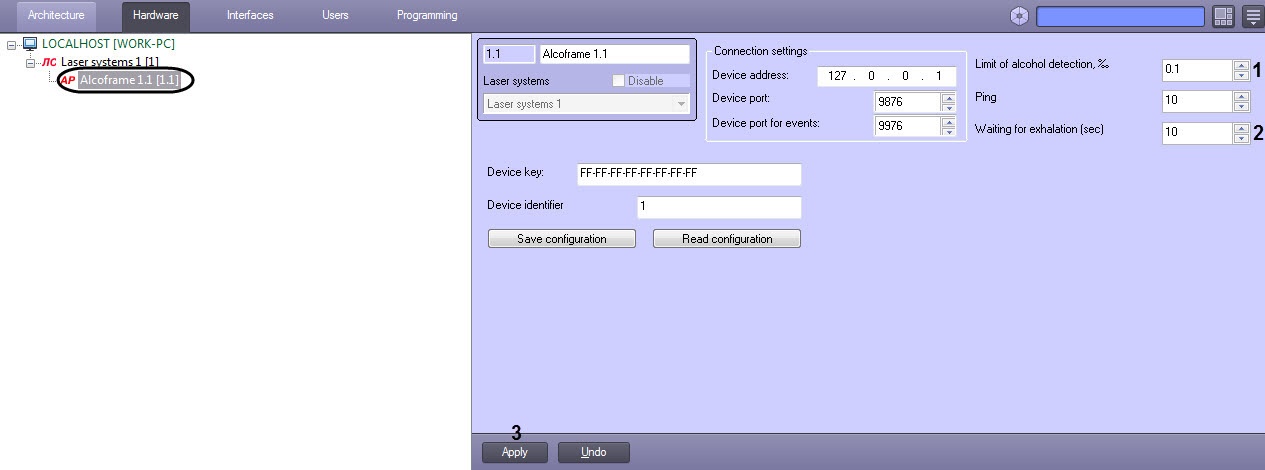The width and height of the screenshot is (1265, 470).
Task: Click the round gear icon beside search bar
Action: pyautogui.click(x=1019, y=16)
